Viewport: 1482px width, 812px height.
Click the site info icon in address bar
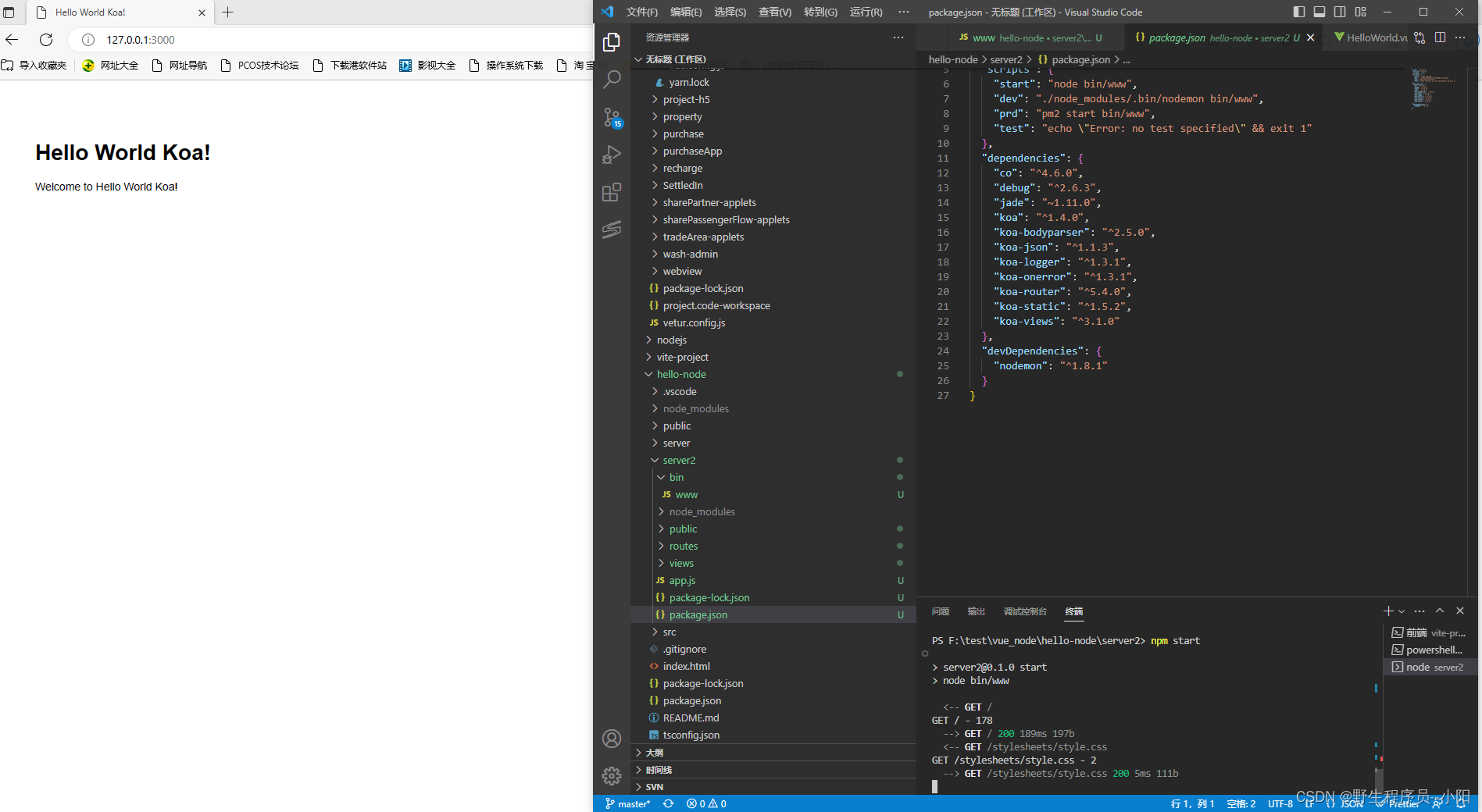coord(88,40)
